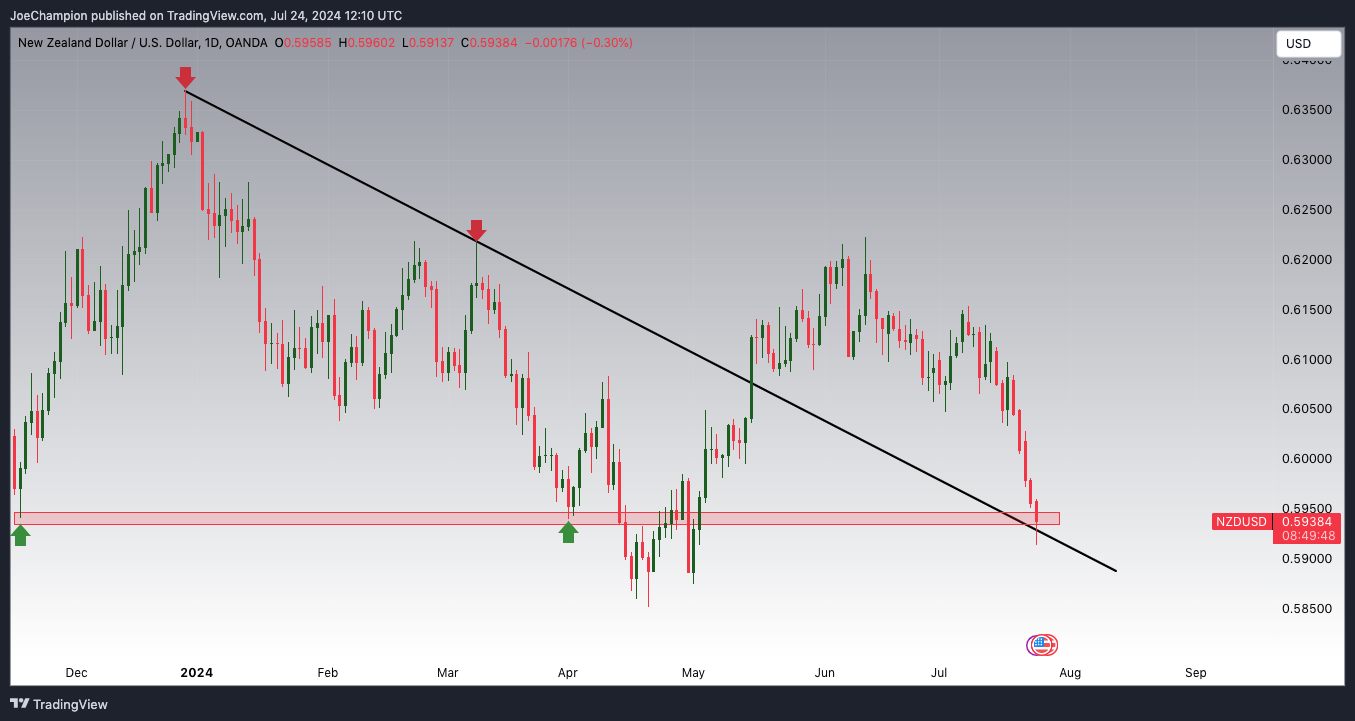Click the TradingView logo at bottom left
This screenshot has width=1355, height=721.
coord(58,704)
